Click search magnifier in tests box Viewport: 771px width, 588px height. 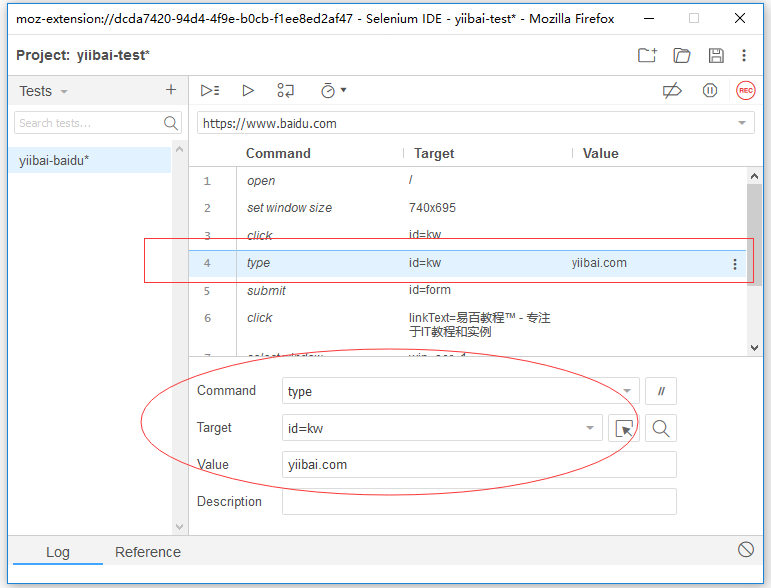tap(170, 123)
